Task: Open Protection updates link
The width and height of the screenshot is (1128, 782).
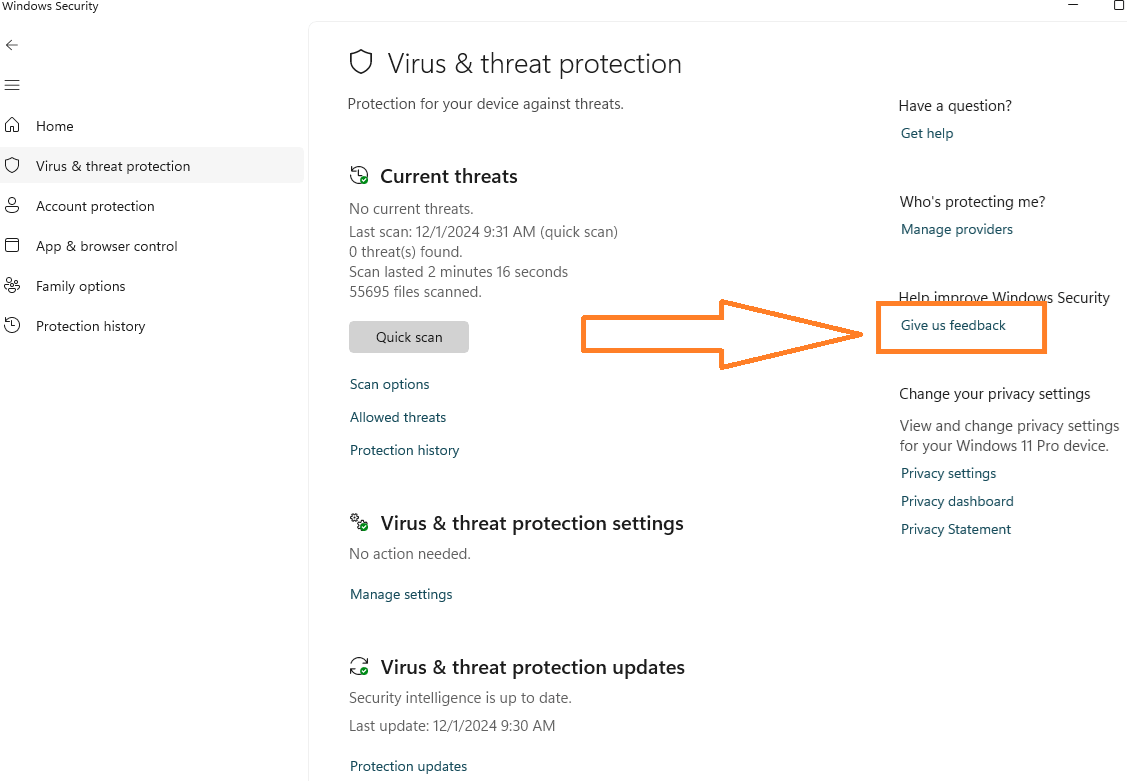Action: (408, 766)
